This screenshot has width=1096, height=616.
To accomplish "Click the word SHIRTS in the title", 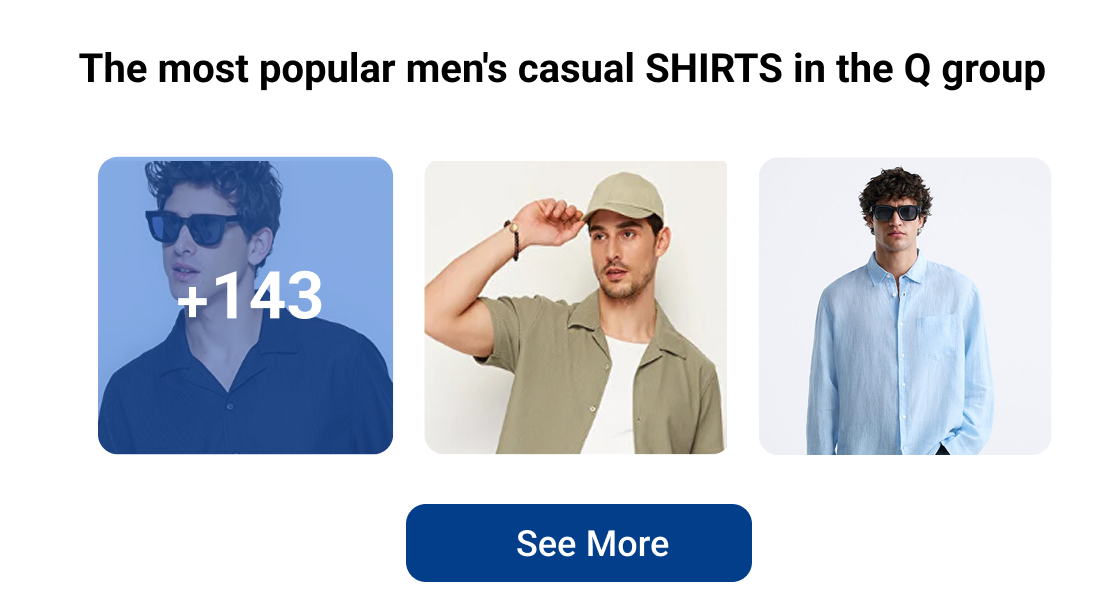I will pyautogui.click(x=714, y=69).
